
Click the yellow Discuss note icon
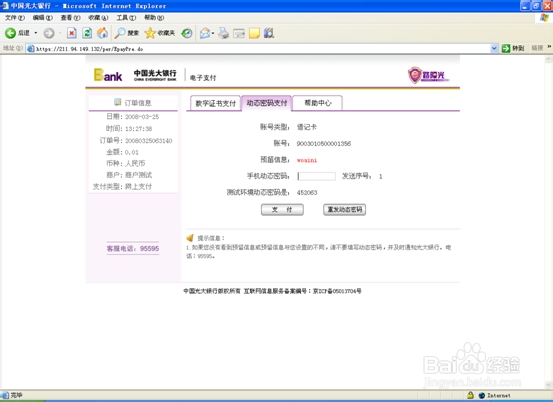coord(254,33)
